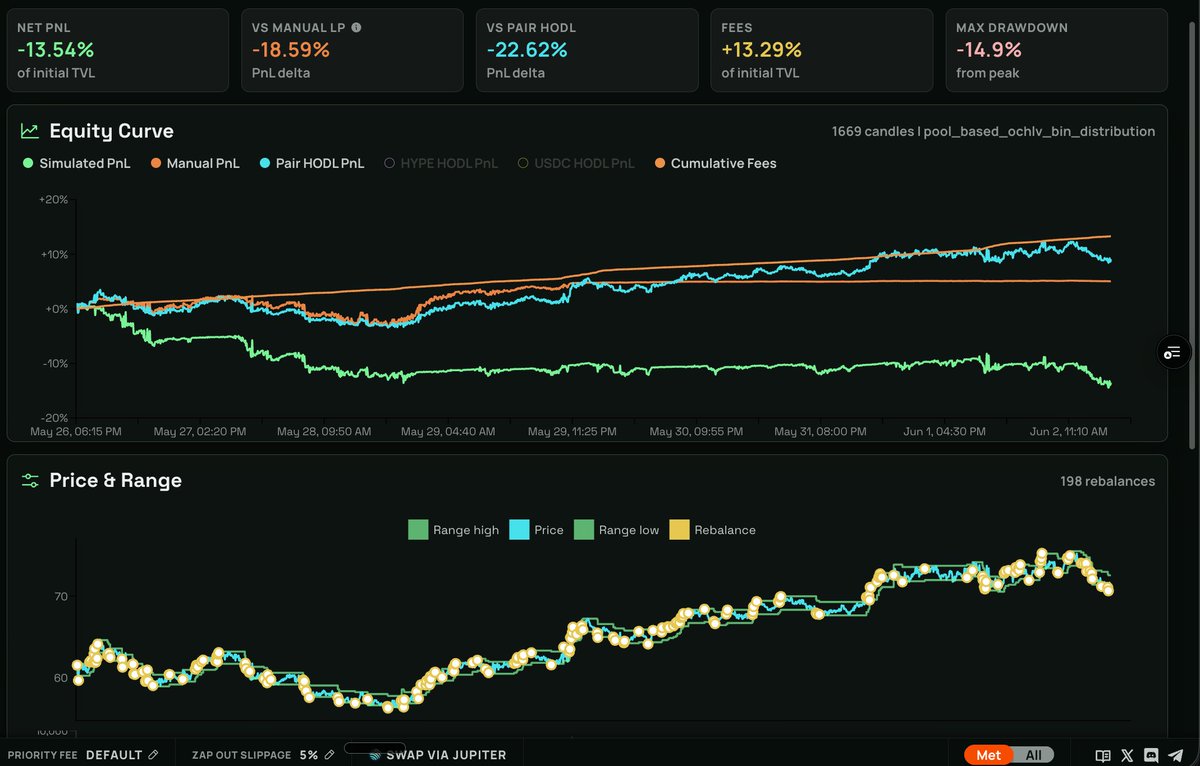This screenshot has width=1200, height=766.
Task: Click the VS PAIR HODL stat card
Action: point(587,51)
